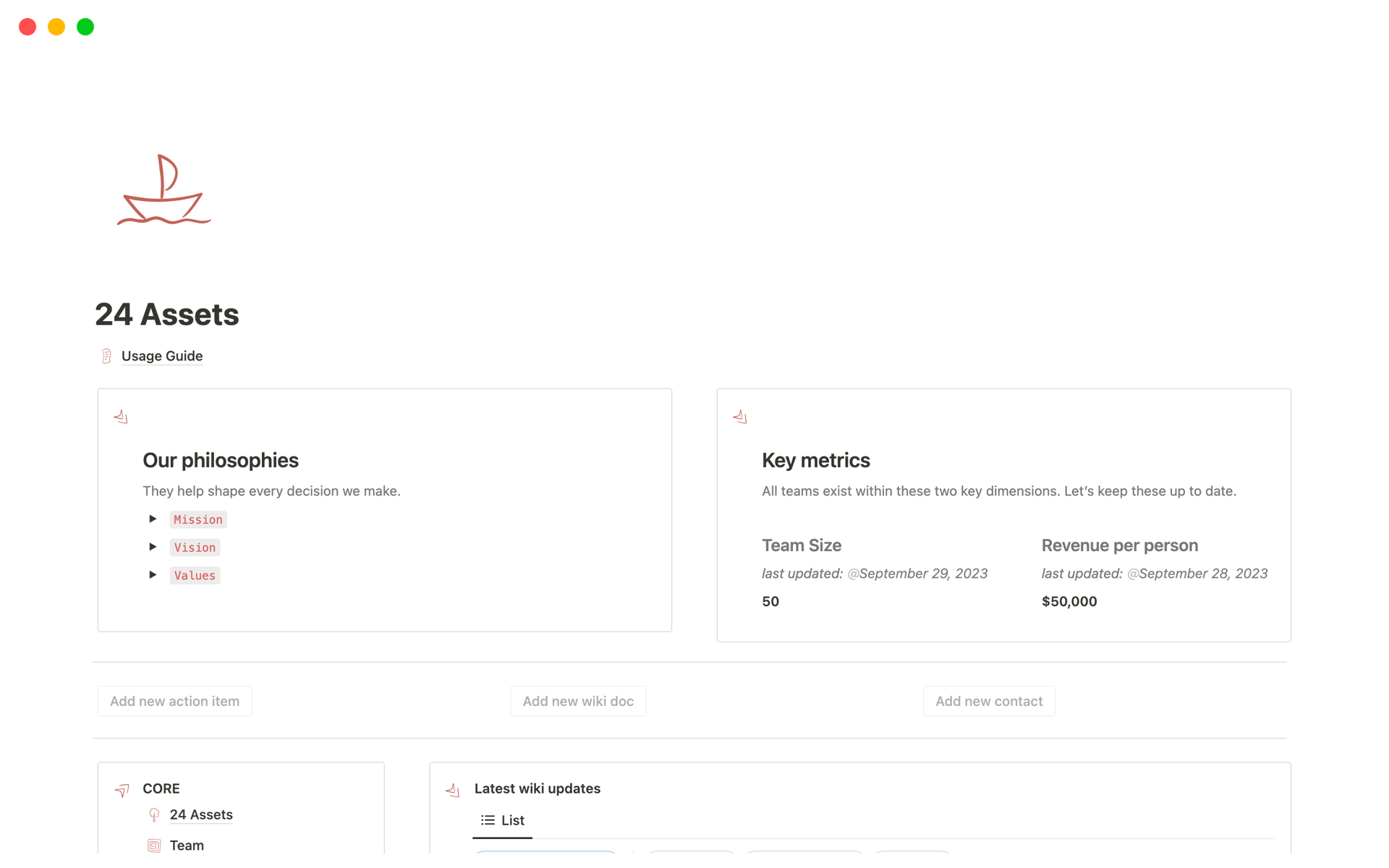Image resolution: width=1389 pixels, height=868 pixels.
Task: Click the paper plane icon above Key metrics
Action: pos(740,417)
